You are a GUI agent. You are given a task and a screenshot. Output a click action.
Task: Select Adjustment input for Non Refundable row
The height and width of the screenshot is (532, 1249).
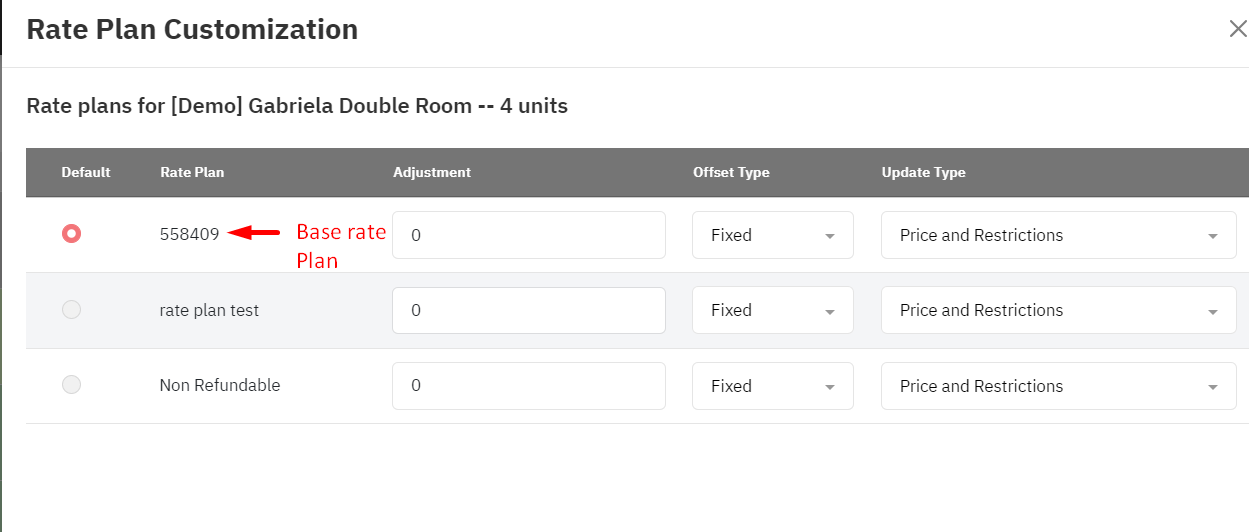[x=529, y=386]
